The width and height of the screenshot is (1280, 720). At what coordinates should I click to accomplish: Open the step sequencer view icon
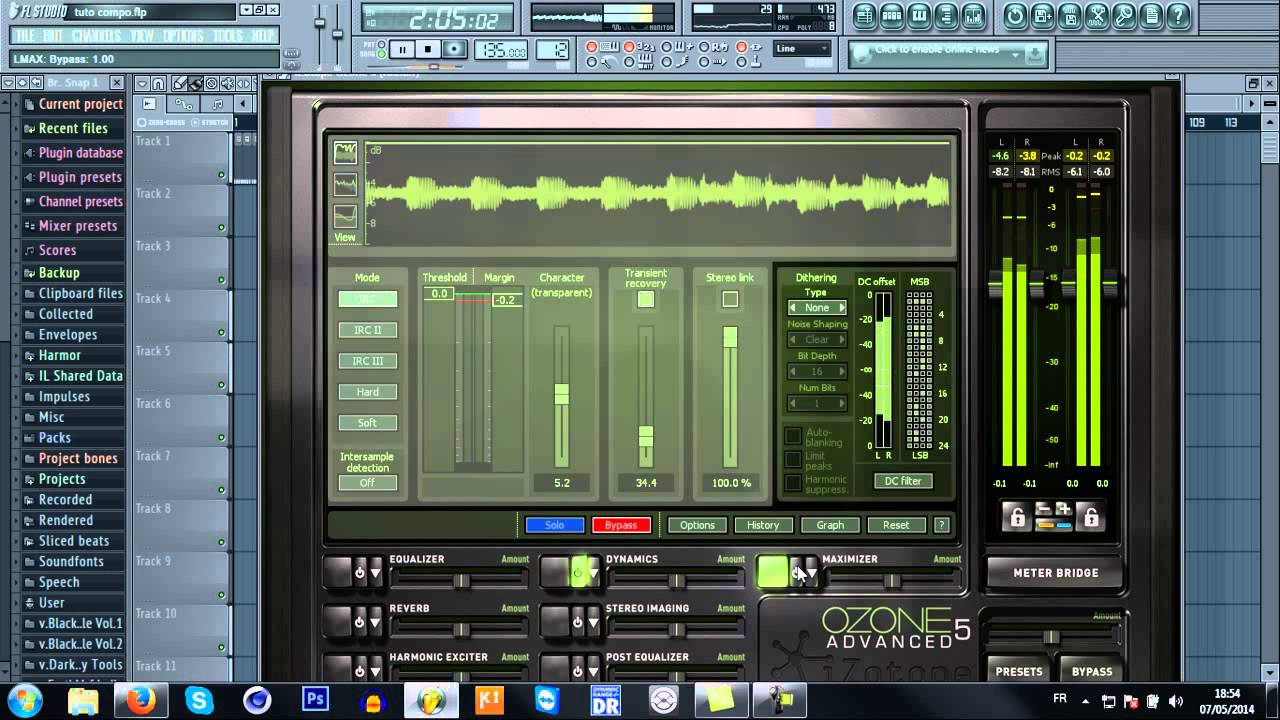[891, 16]
